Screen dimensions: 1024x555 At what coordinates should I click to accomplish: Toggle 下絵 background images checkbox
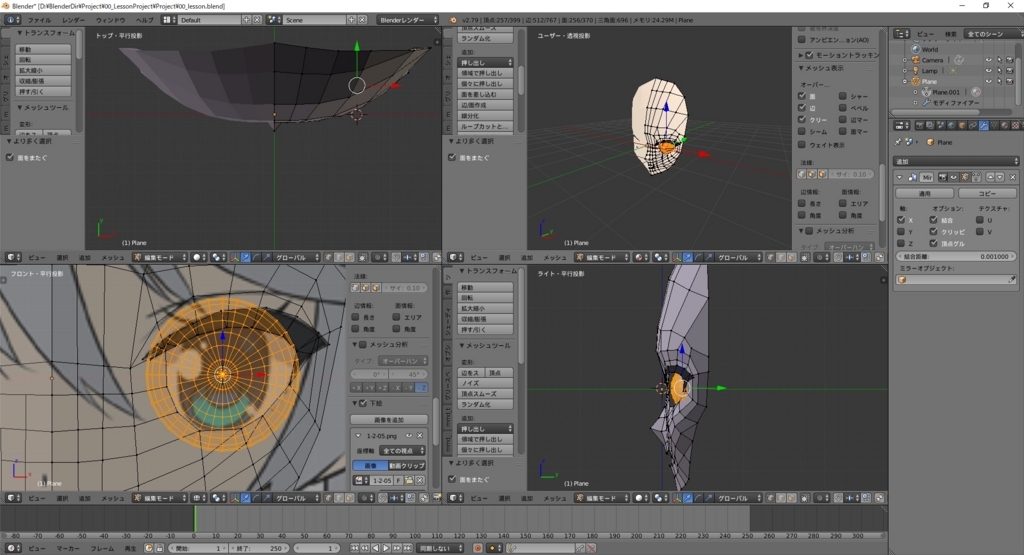click(363, 404)
